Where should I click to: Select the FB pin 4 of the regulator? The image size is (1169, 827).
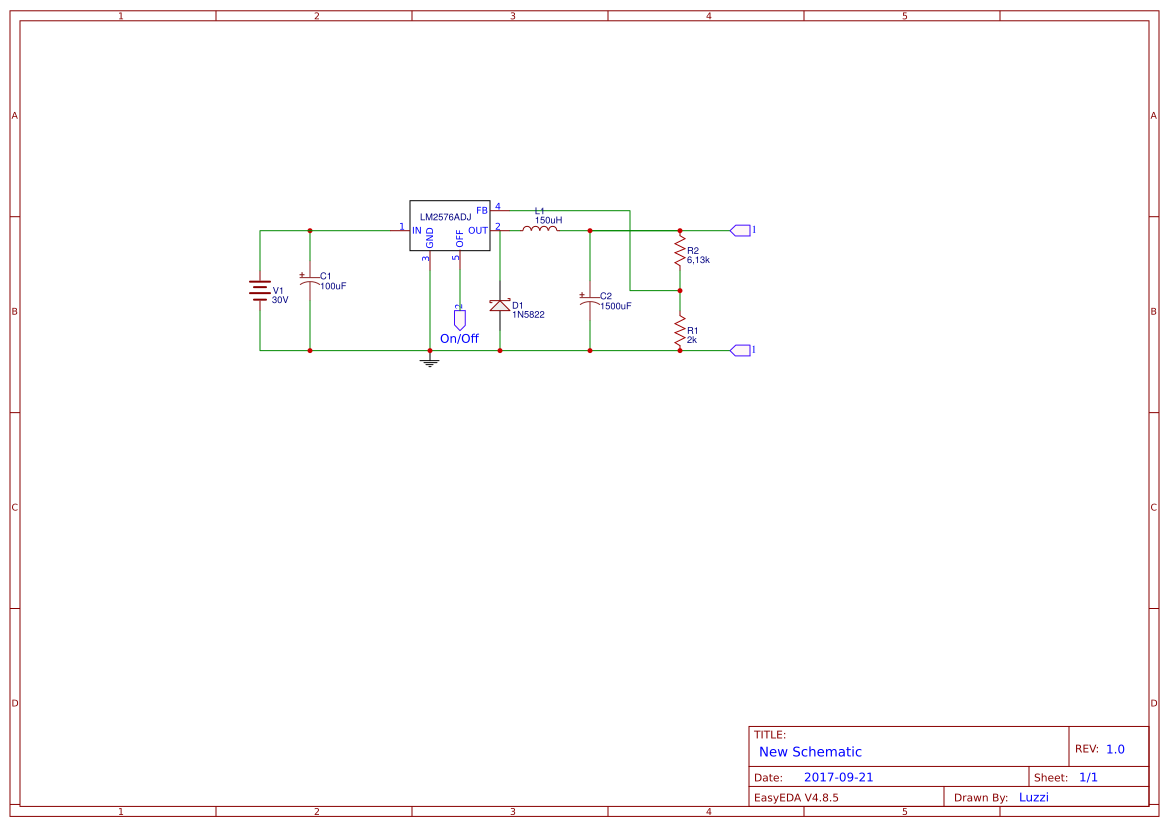[x=497, y=210]
